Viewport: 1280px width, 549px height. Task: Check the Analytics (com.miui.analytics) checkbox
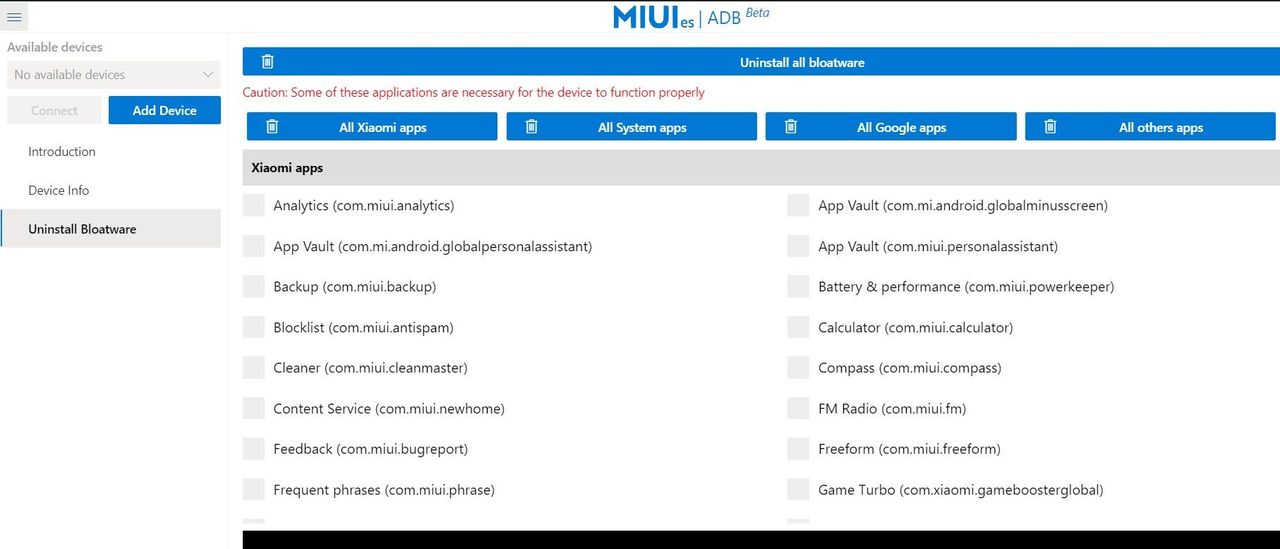[x=254, y=205]
